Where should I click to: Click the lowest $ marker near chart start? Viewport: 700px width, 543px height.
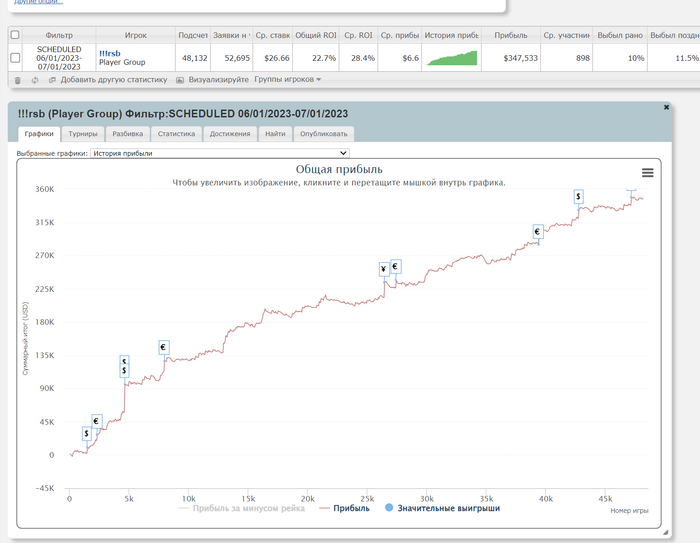coord(87,433)
